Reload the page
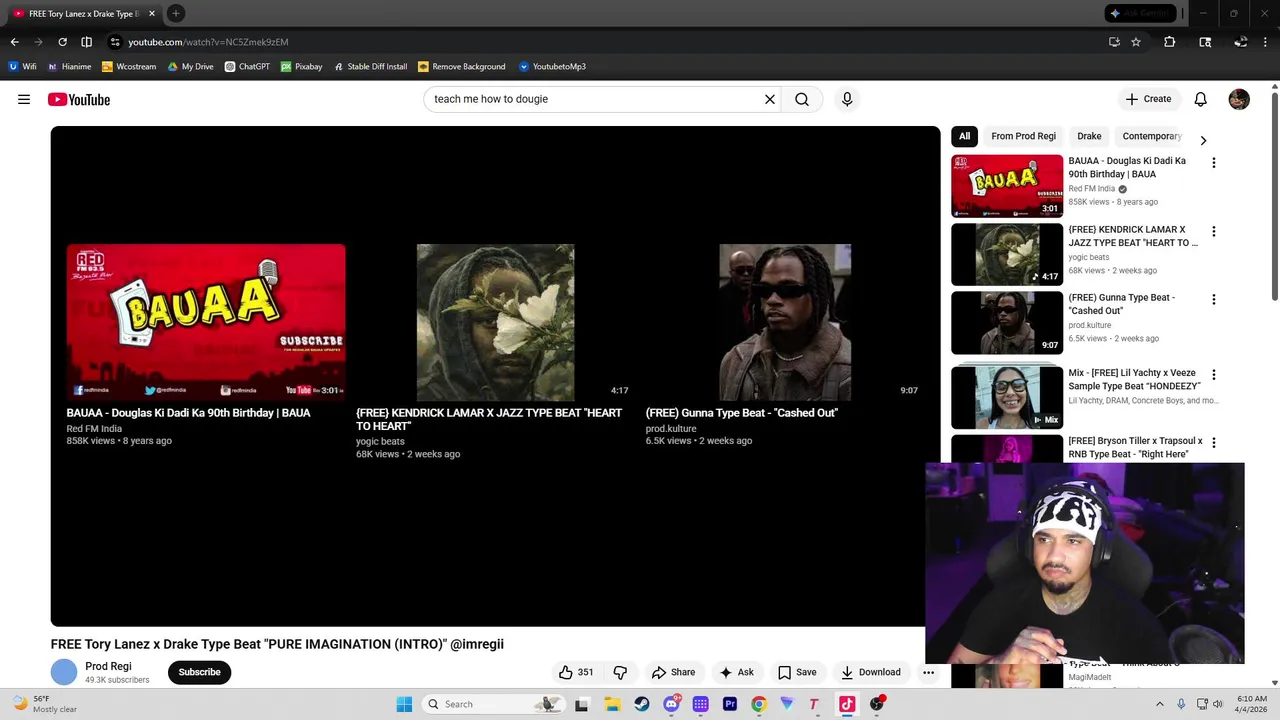This screenshot has height=720, width=1280. click(62, 42)
